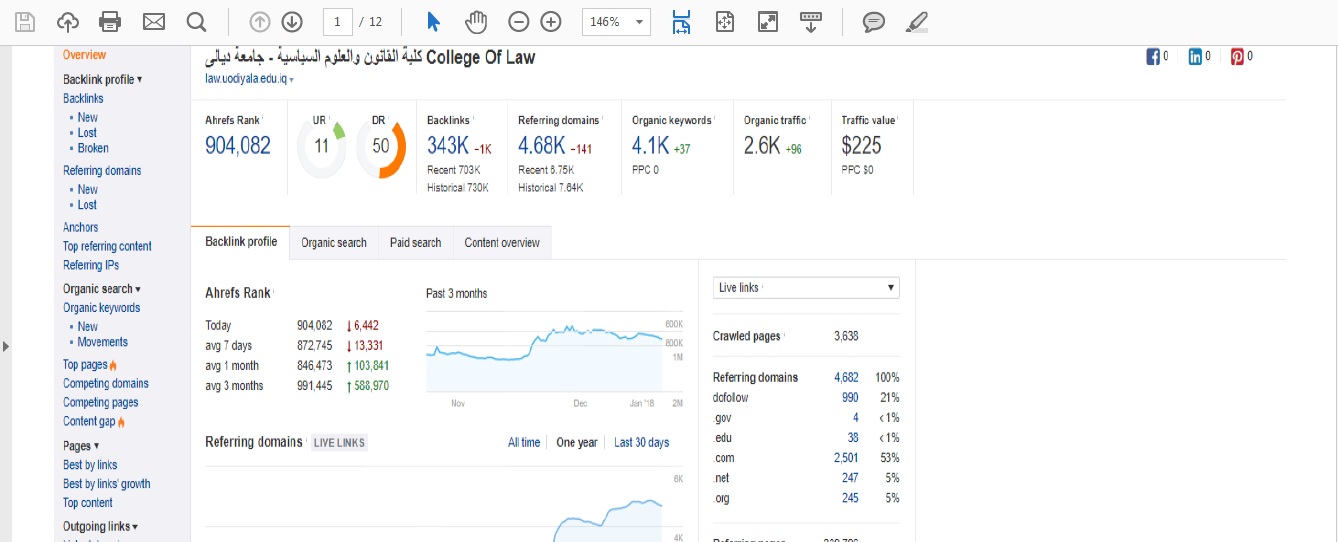The width and height of the screenshot is (1338, 542).
Task: Activate the hand pan tool
Action: pyautogui.click(x=477, y=22)
